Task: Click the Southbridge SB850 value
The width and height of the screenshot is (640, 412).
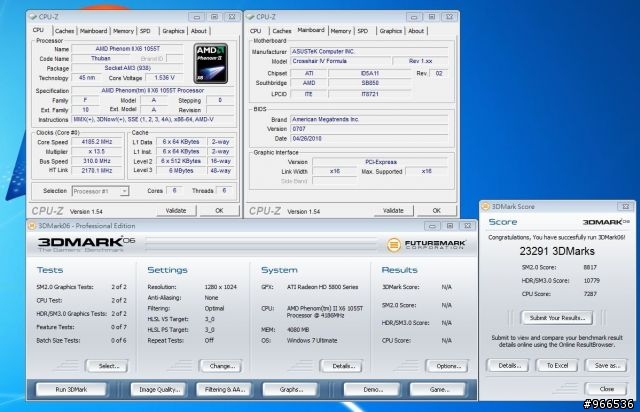Action: [x=370, y=83]
